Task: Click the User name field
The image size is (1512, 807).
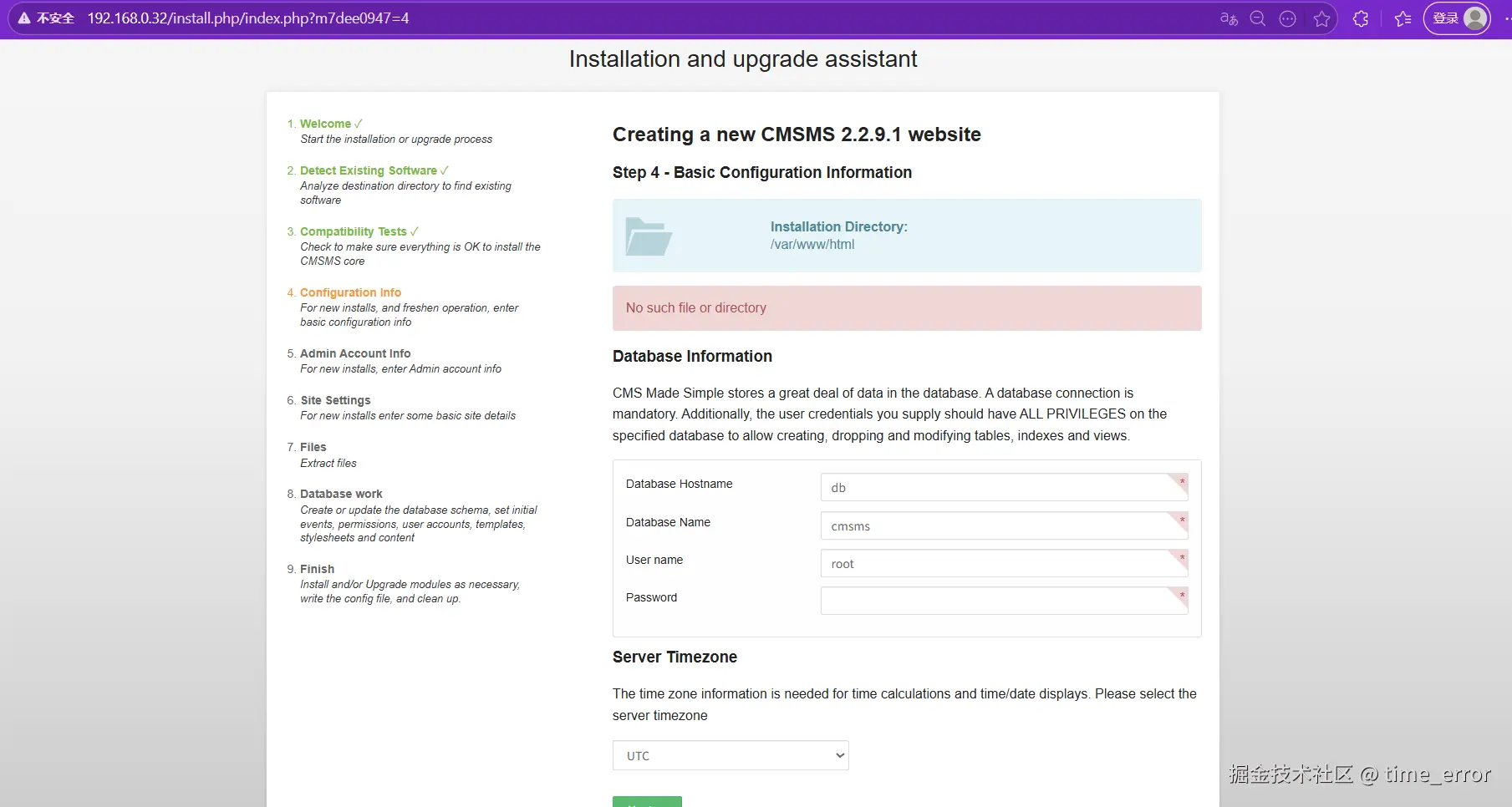Action: [x=1004, y=564]
